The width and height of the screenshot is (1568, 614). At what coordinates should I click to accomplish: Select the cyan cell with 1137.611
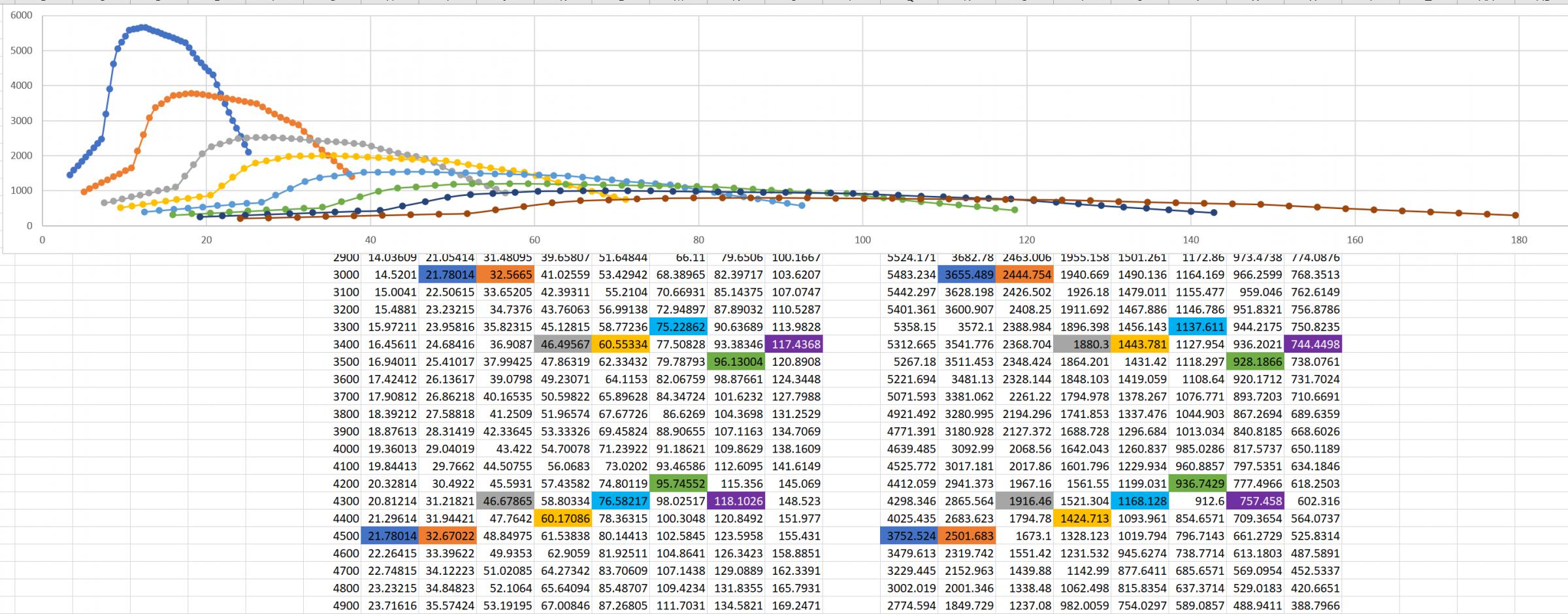click(1198, 327)
